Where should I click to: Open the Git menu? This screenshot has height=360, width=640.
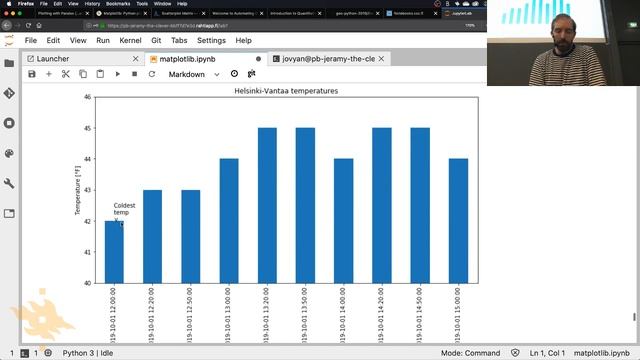tap(156, 40)
